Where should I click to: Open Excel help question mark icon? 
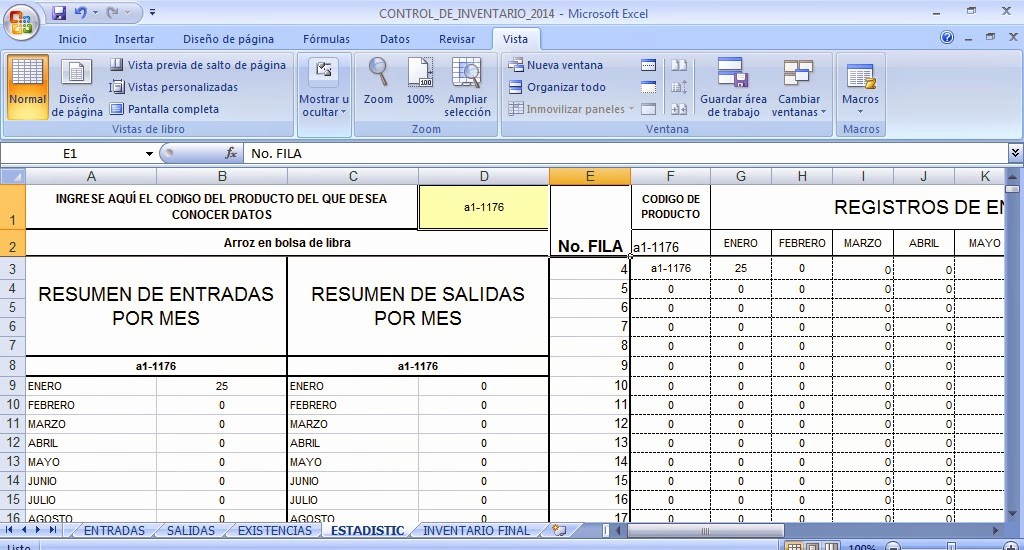coord(947,38)
